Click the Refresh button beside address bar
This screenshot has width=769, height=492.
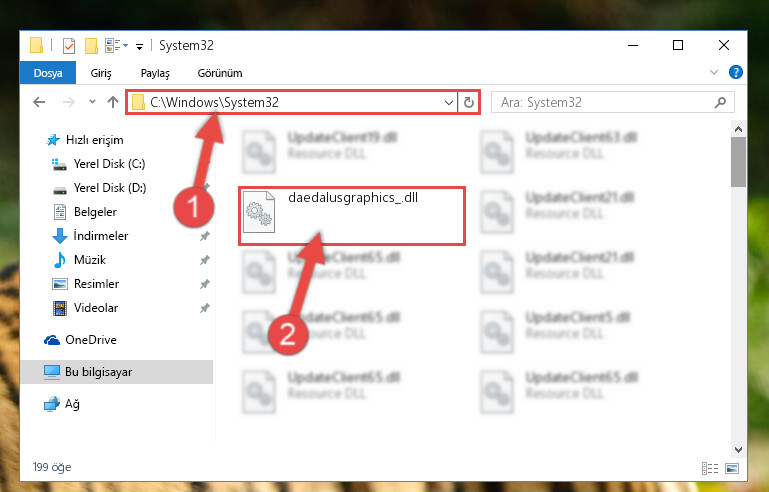pyautogui.click(x=468, y=103)
